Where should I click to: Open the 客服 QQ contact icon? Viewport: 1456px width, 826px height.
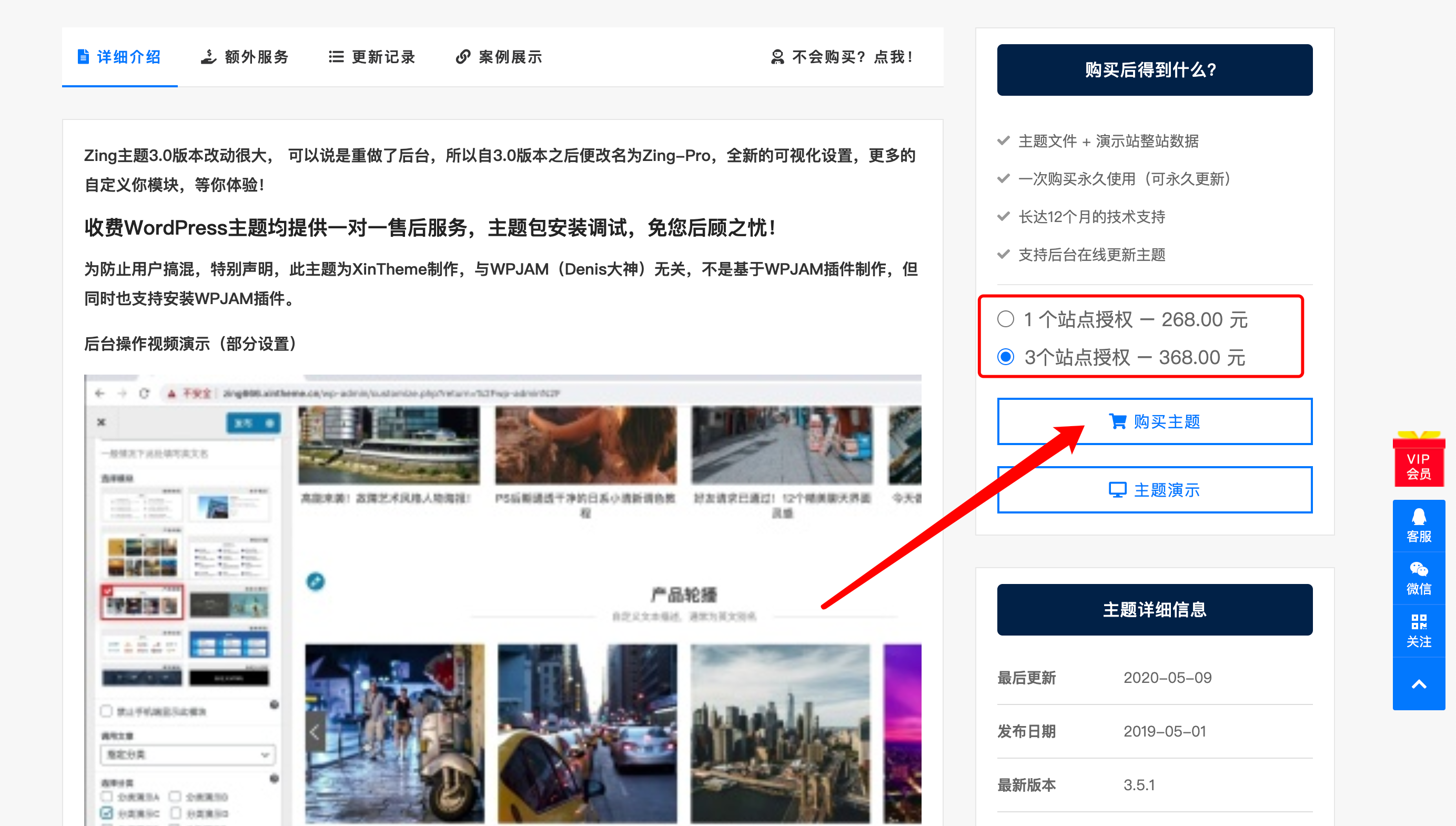(1419, 526)
